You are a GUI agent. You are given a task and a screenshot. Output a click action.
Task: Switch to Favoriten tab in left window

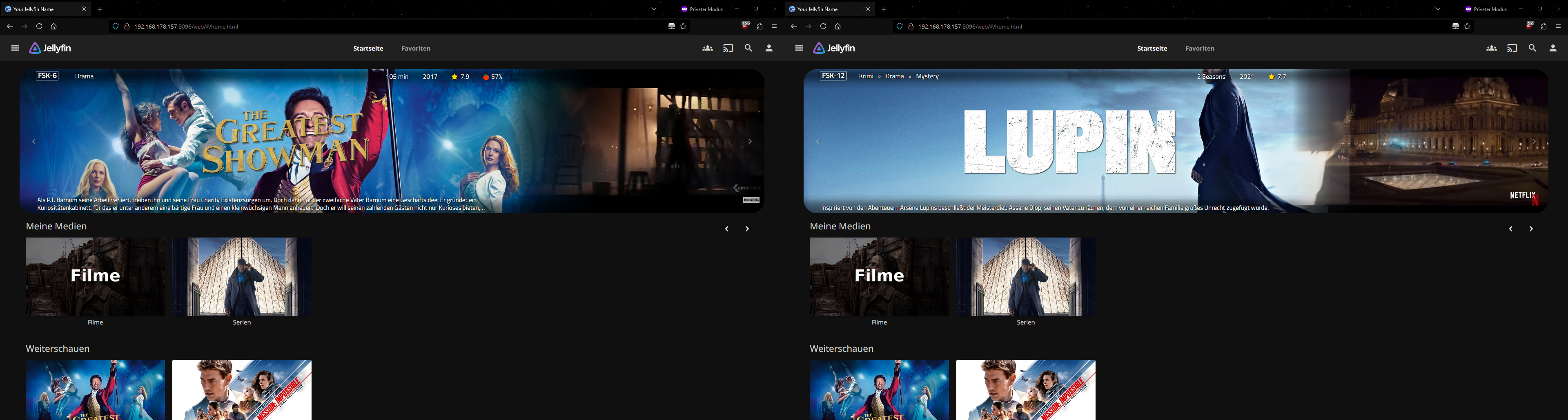point(416,48)
